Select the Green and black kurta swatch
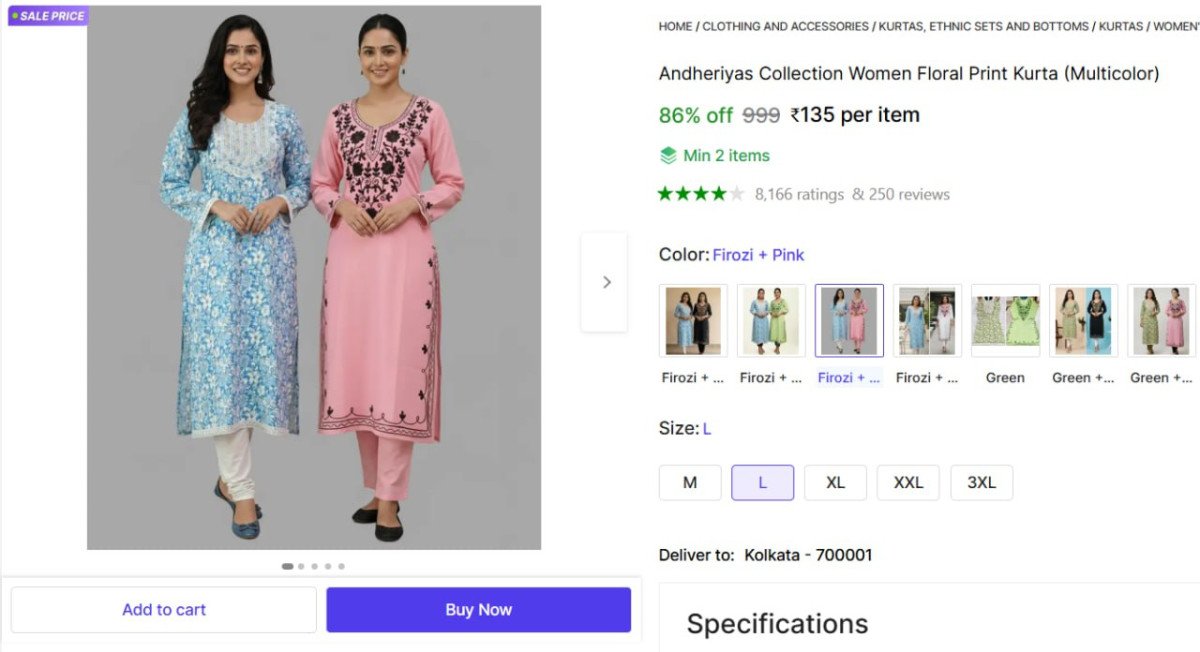 [1083, 321]
